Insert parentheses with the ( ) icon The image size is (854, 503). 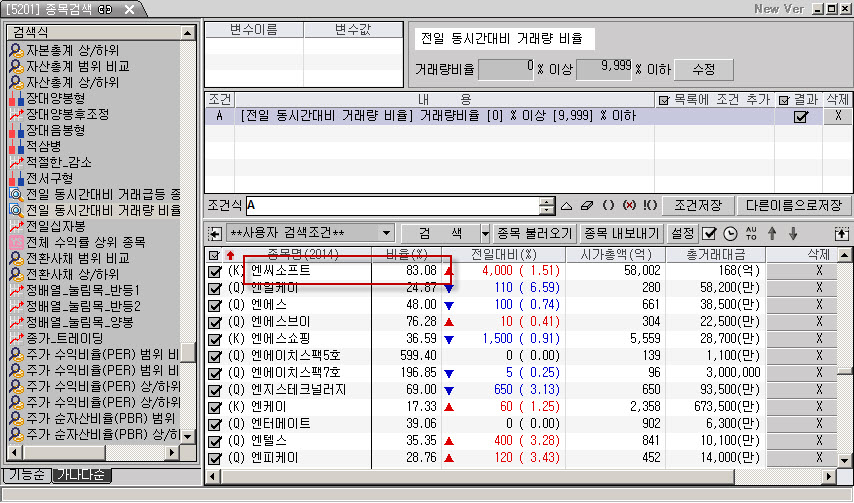[608, 205]
